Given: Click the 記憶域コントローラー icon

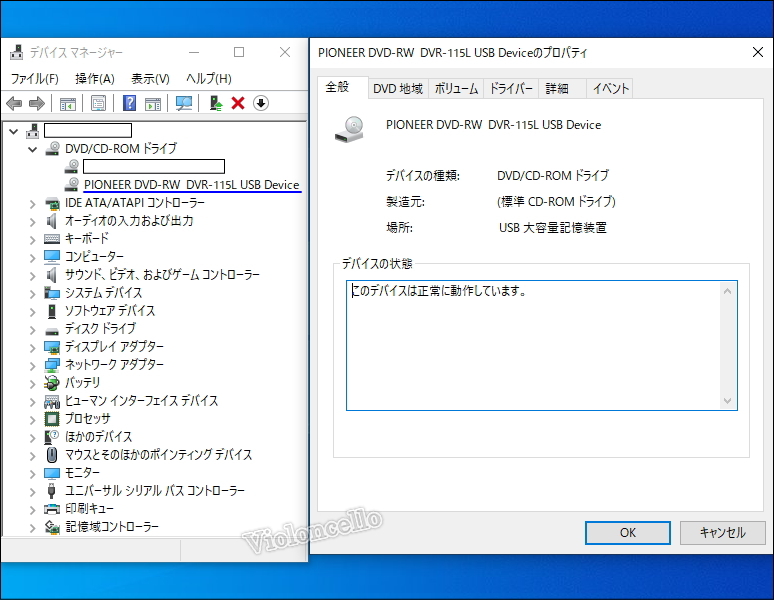Looking at the screenshot, I should [x=52, y=527].
